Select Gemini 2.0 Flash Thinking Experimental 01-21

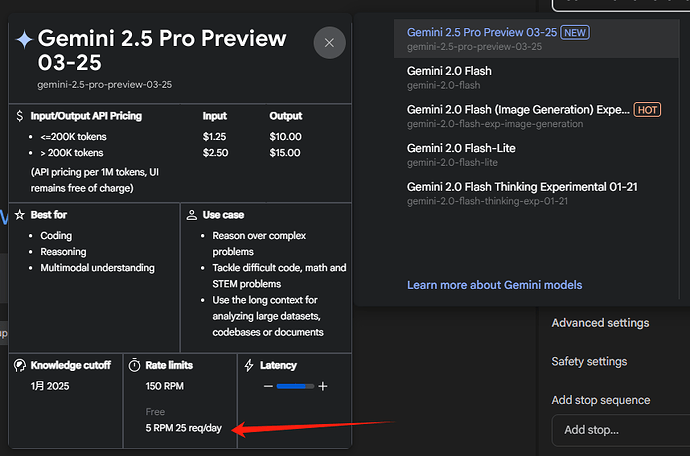coord(536,193)
